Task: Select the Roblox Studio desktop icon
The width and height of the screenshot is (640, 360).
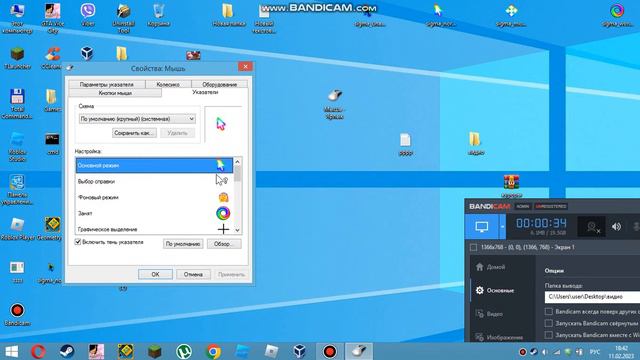Action: [x=17, y=147]
